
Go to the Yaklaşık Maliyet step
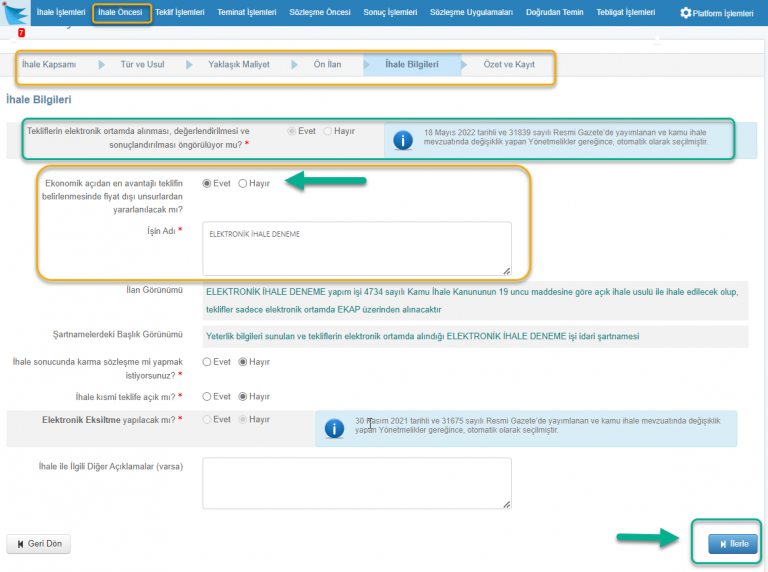coord(238,65)
